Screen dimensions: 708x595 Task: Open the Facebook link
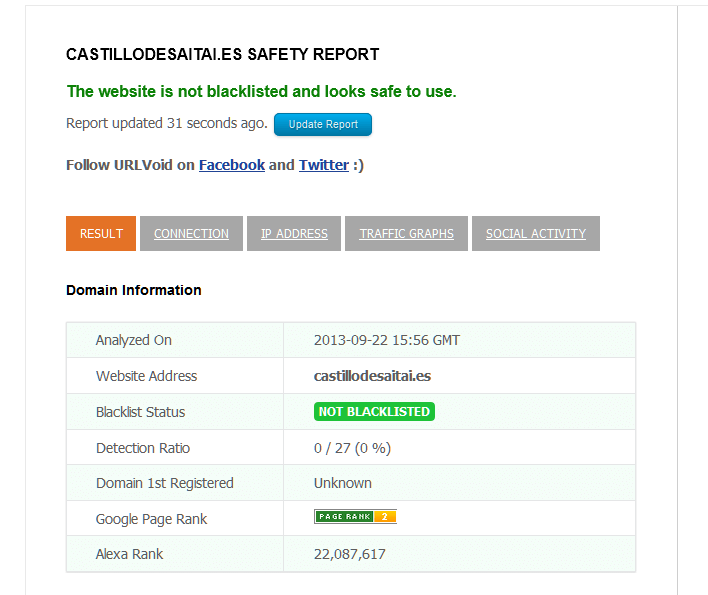coord(232,165)
